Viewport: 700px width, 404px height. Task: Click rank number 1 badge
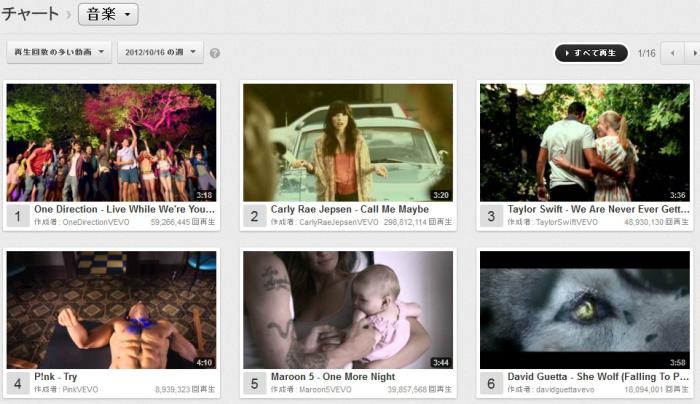pos(18,217)
